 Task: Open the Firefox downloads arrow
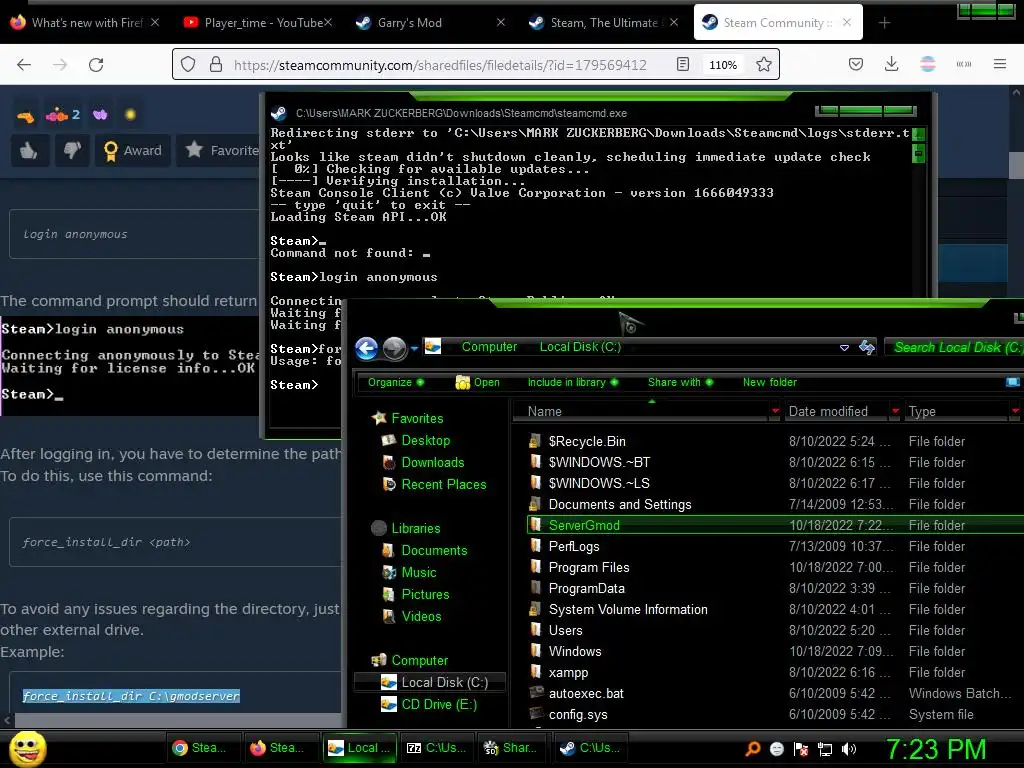click(891, 64)
